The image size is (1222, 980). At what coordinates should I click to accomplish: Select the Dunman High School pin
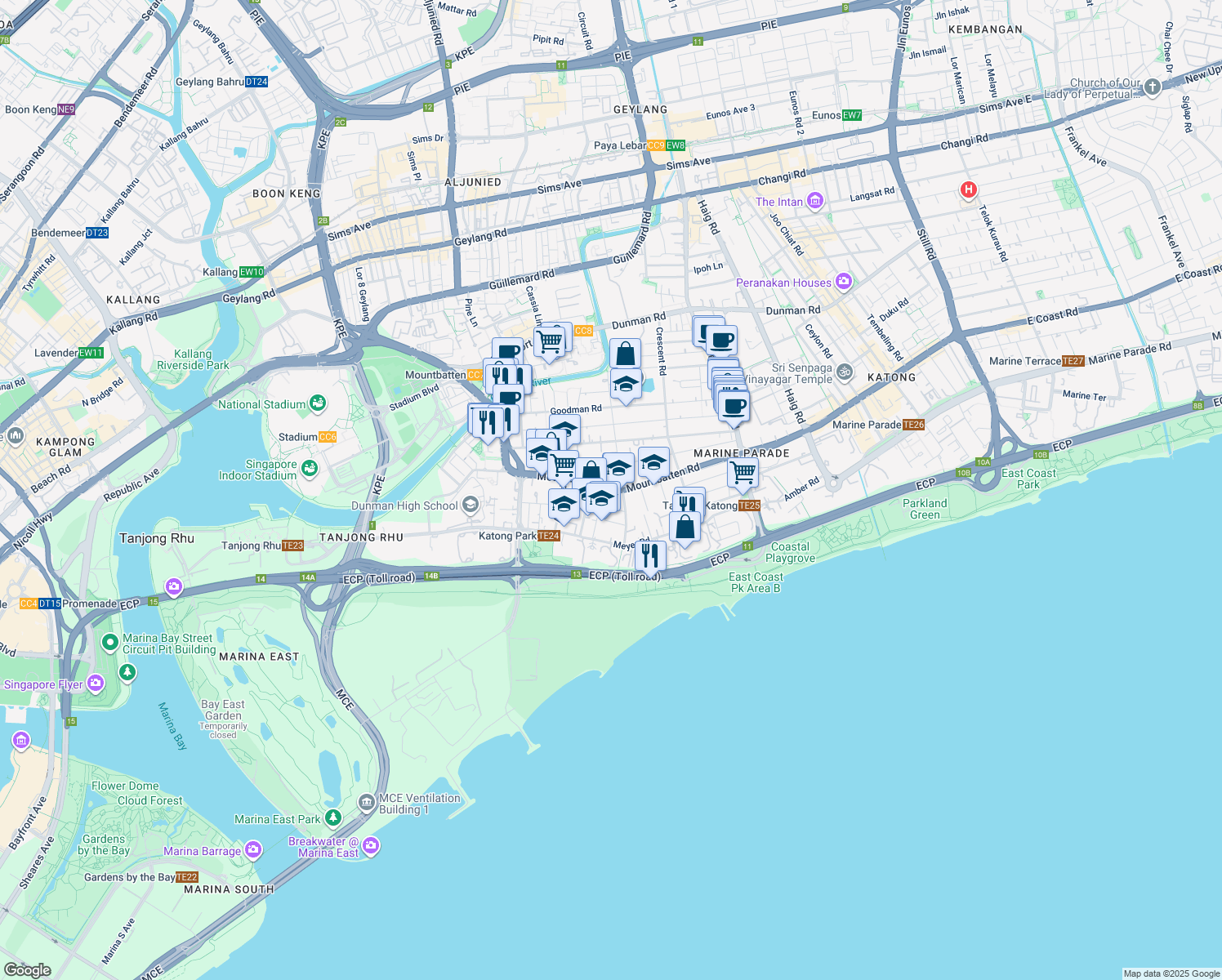click(470, 505)
